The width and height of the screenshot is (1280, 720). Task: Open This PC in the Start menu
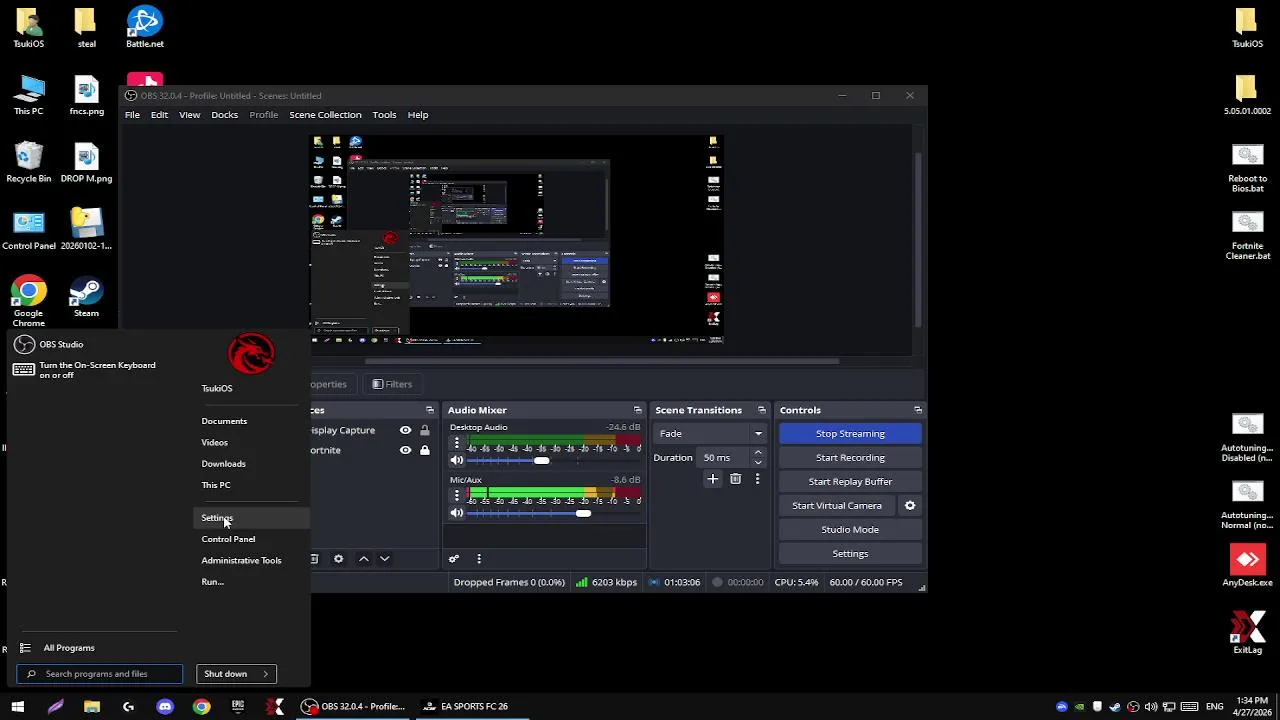coord(215,485)
